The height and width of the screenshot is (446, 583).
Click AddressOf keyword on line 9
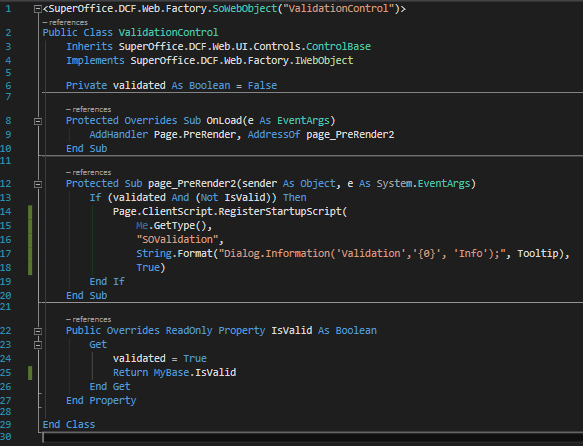coord(274,135)
